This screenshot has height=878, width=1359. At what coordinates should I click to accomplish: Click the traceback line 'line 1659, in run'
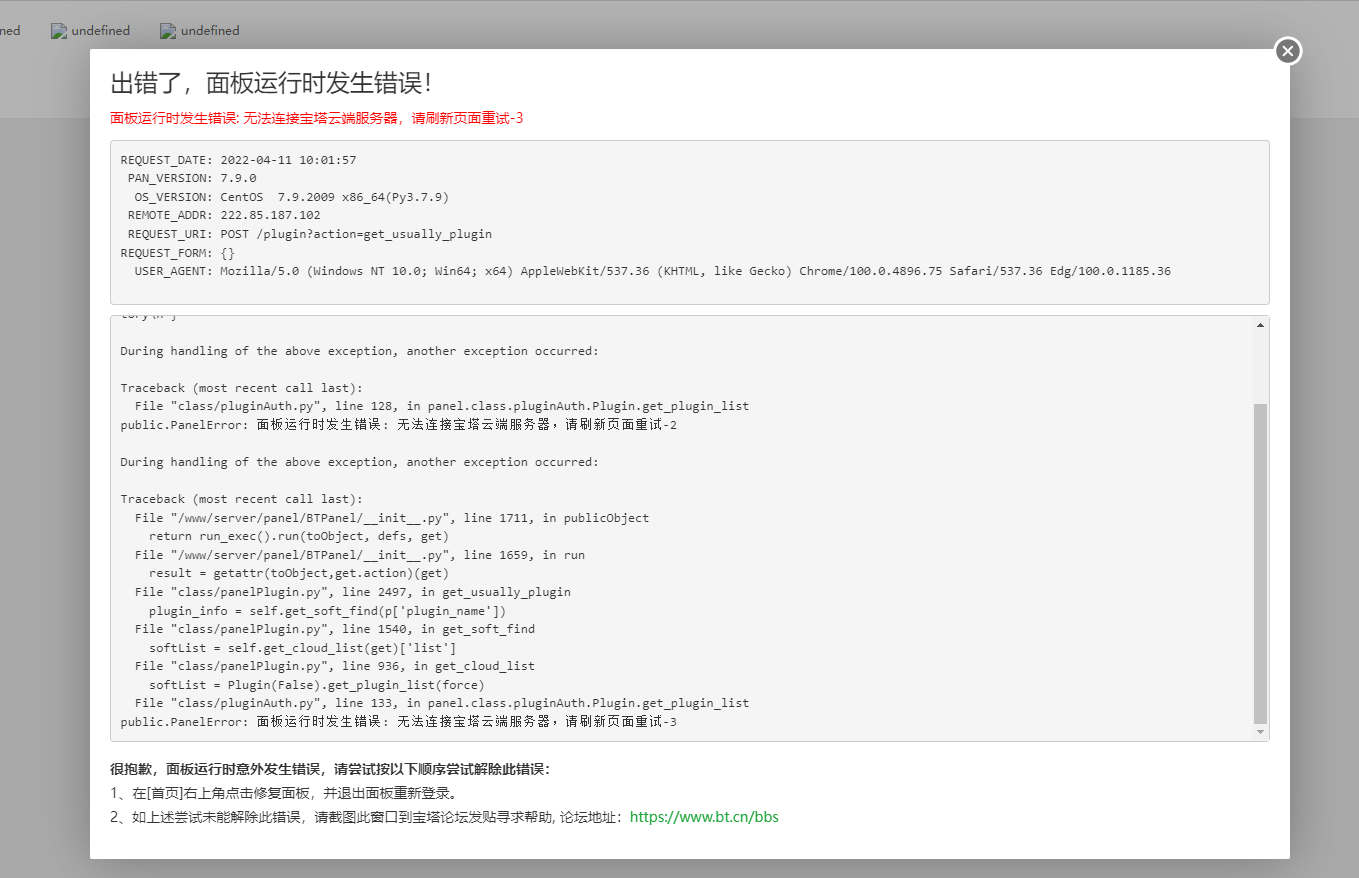click(360, 555)
